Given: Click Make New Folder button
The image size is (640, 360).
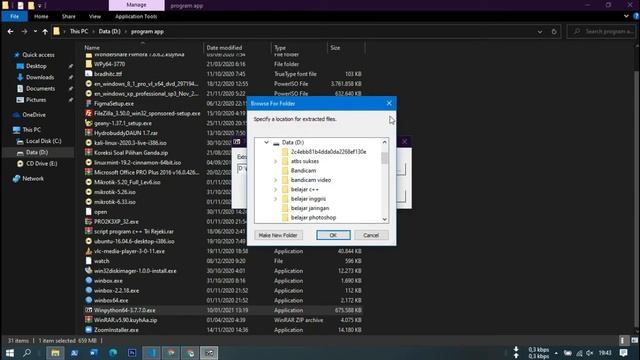Looking at the screenshot, I should (278, 235).
